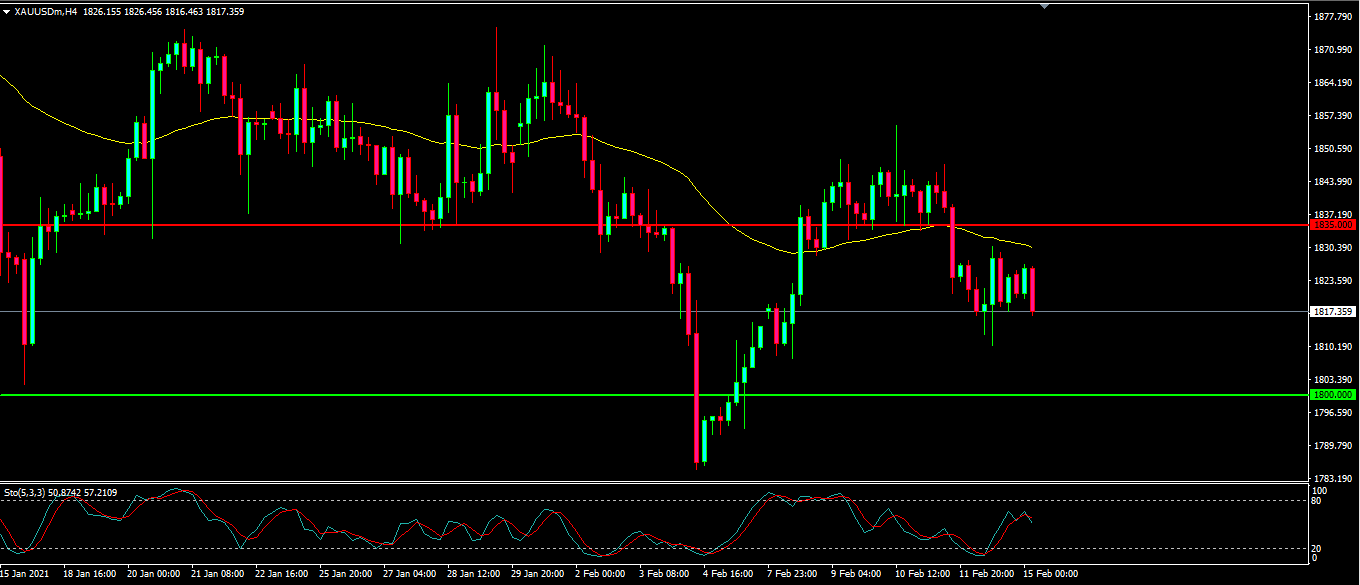Click the red 1835.000 price label

1333,225
